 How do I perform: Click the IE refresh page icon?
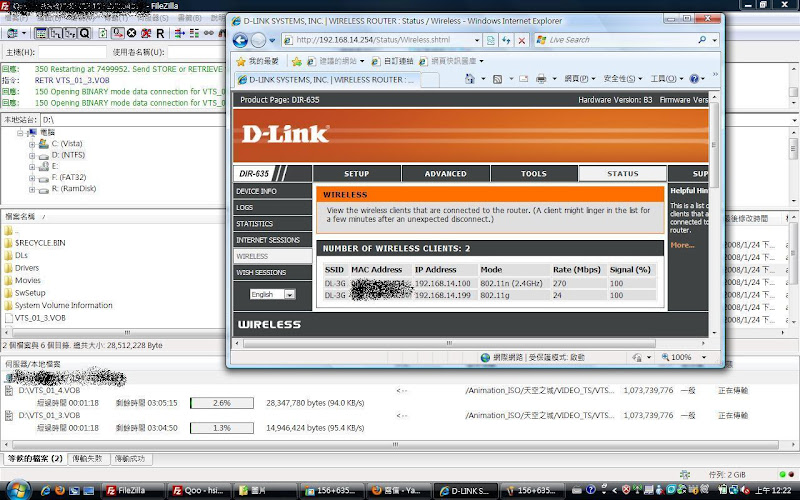pyautogui.click(x=507, y=40)
